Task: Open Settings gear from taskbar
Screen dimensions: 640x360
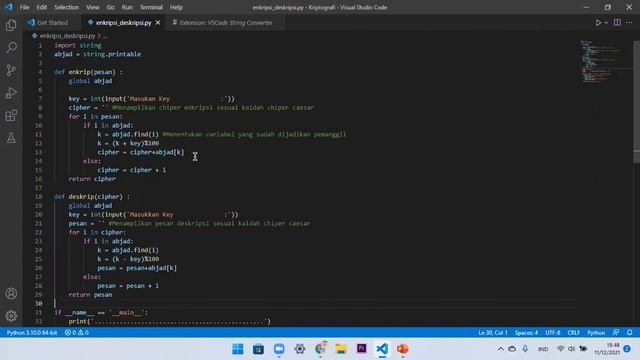Action: tap(300, 349)
